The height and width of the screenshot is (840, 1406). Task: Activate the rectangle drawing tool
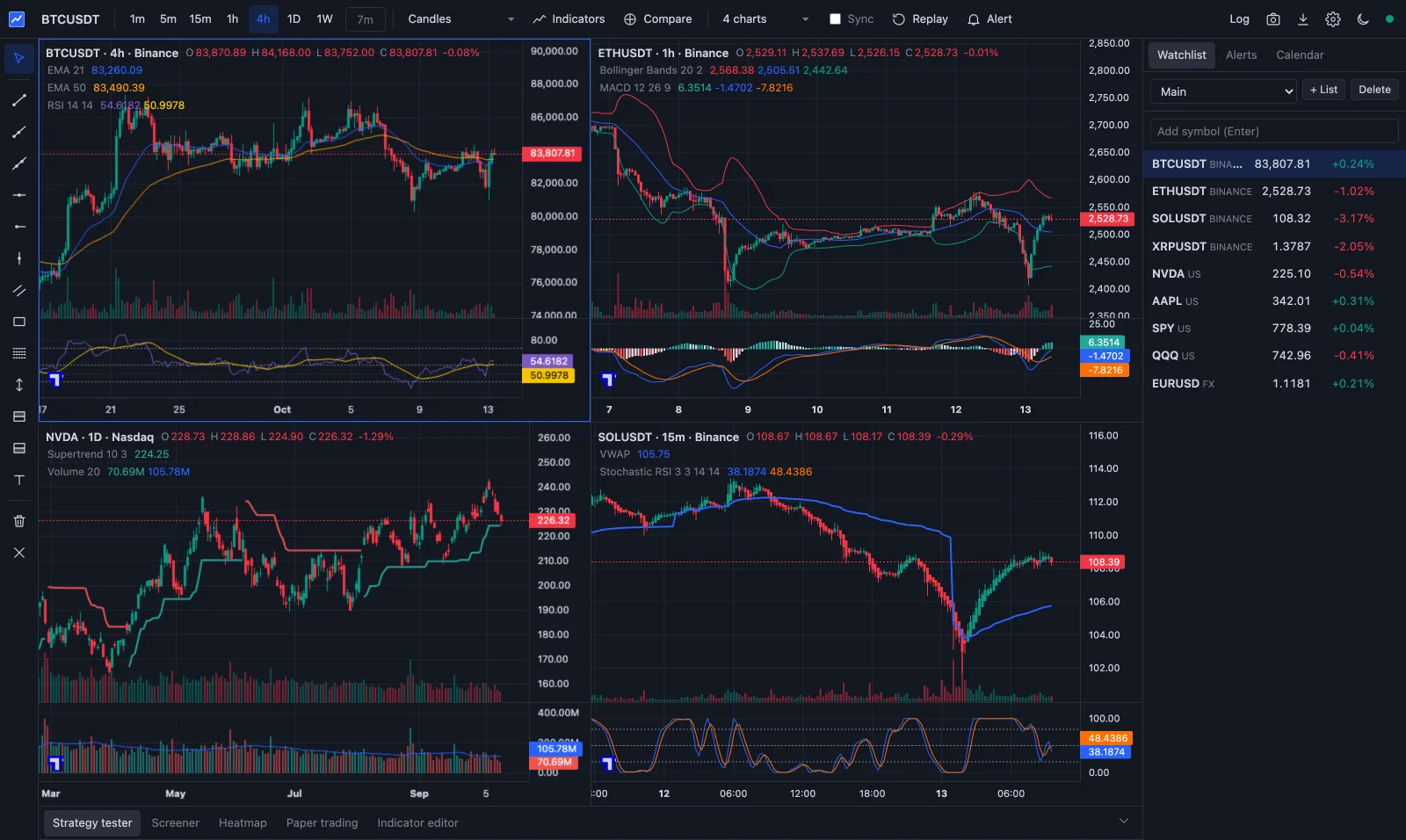(x=19, y=322)
